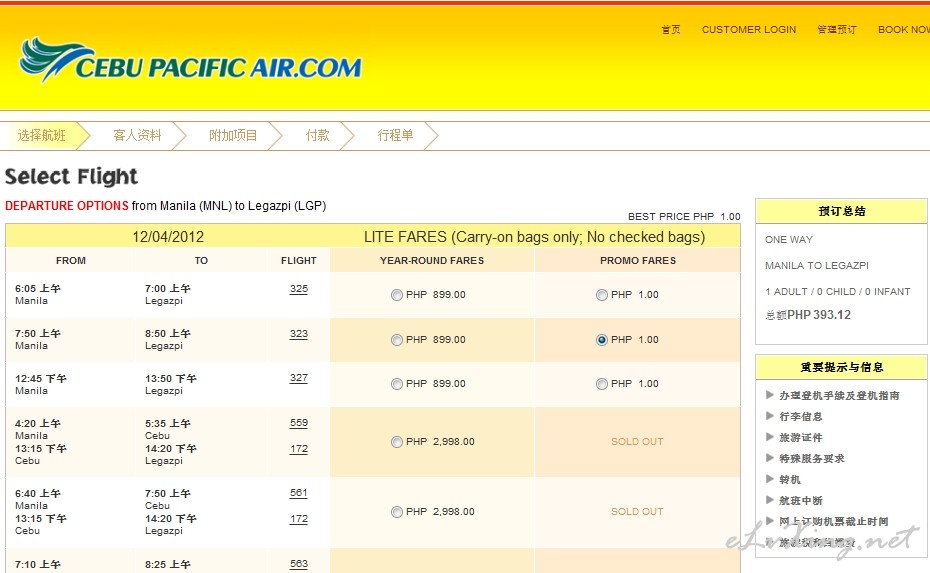Expand 行李信息 baggage info item
The height and width of the screenshot is (573, 930).
click(800, 416)
